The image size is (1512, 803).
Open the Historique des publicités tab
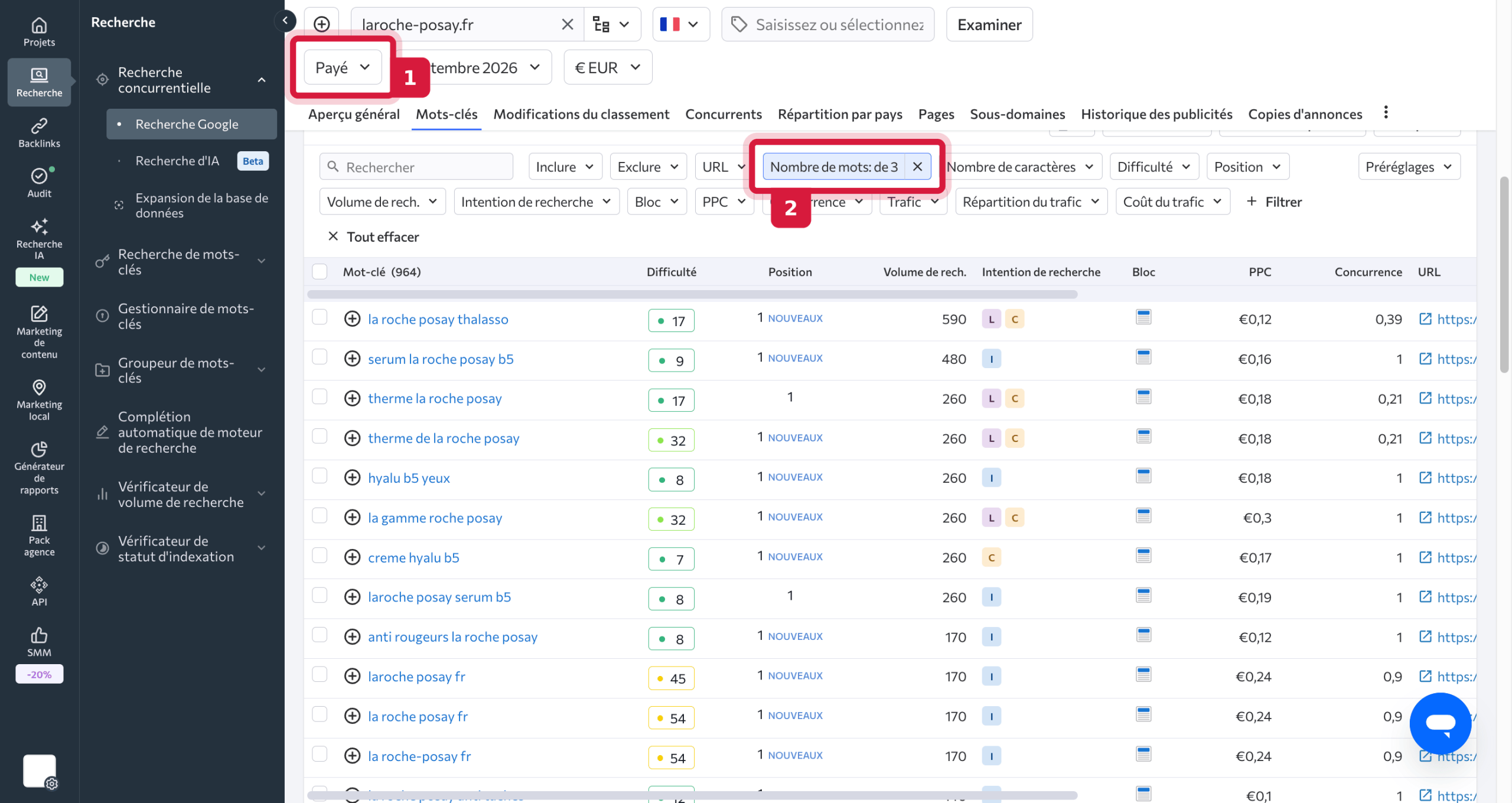click(1156, 114)
